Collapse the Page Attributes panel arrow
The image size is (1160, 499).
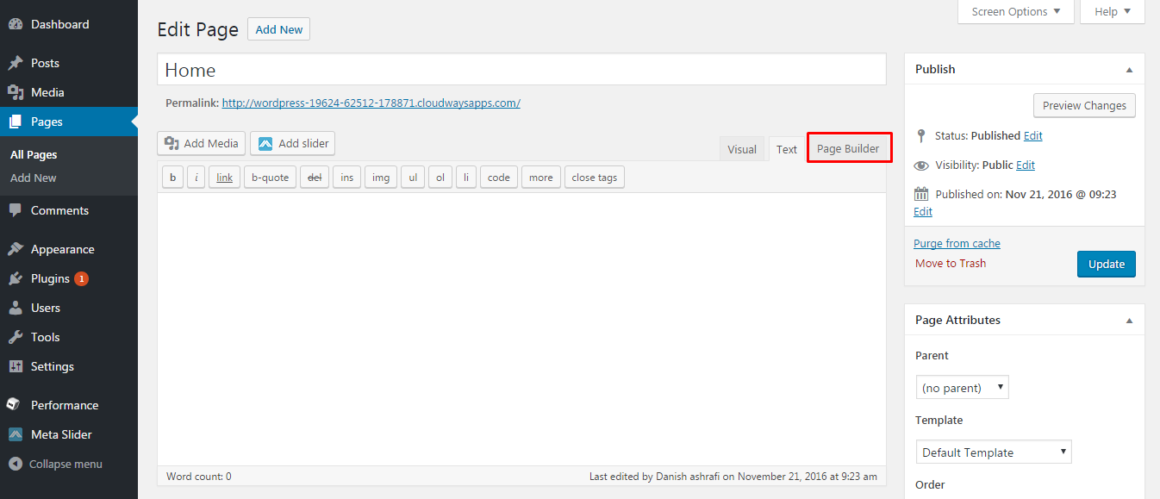(1129, 321)
